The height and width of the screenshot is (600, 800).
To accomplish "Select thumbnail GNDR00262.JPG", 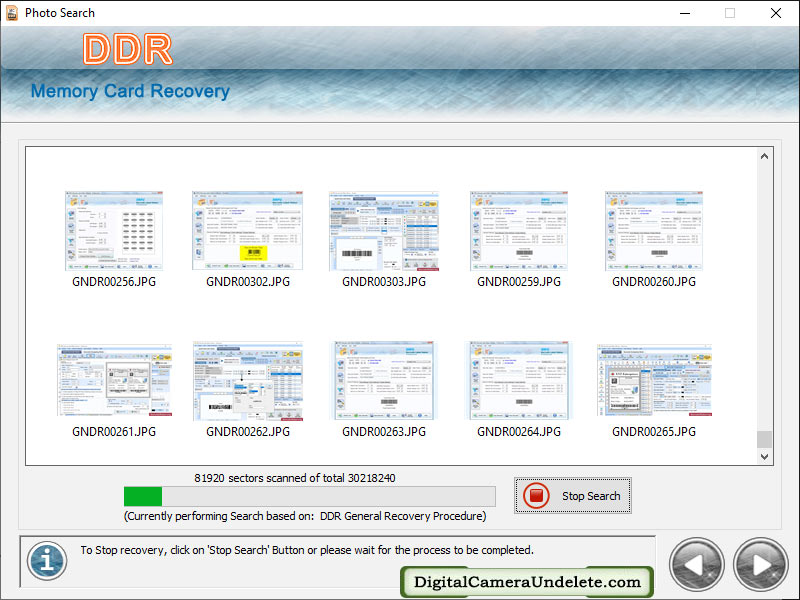I will coord(248,381).
